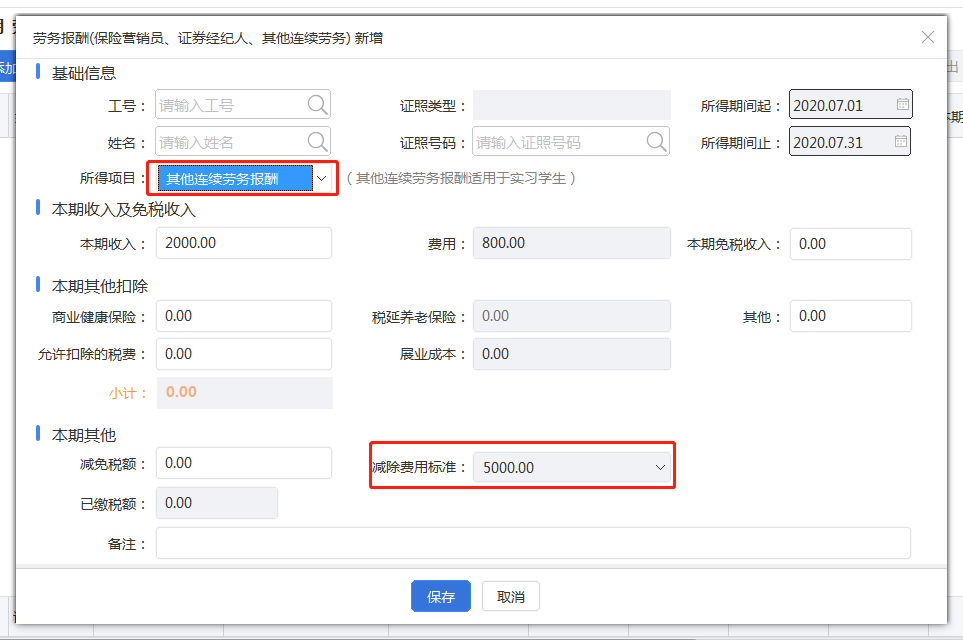Cancel the dialog with 取消 button
Viewport: 963px width, 640px height.
(x=510, y=596)
